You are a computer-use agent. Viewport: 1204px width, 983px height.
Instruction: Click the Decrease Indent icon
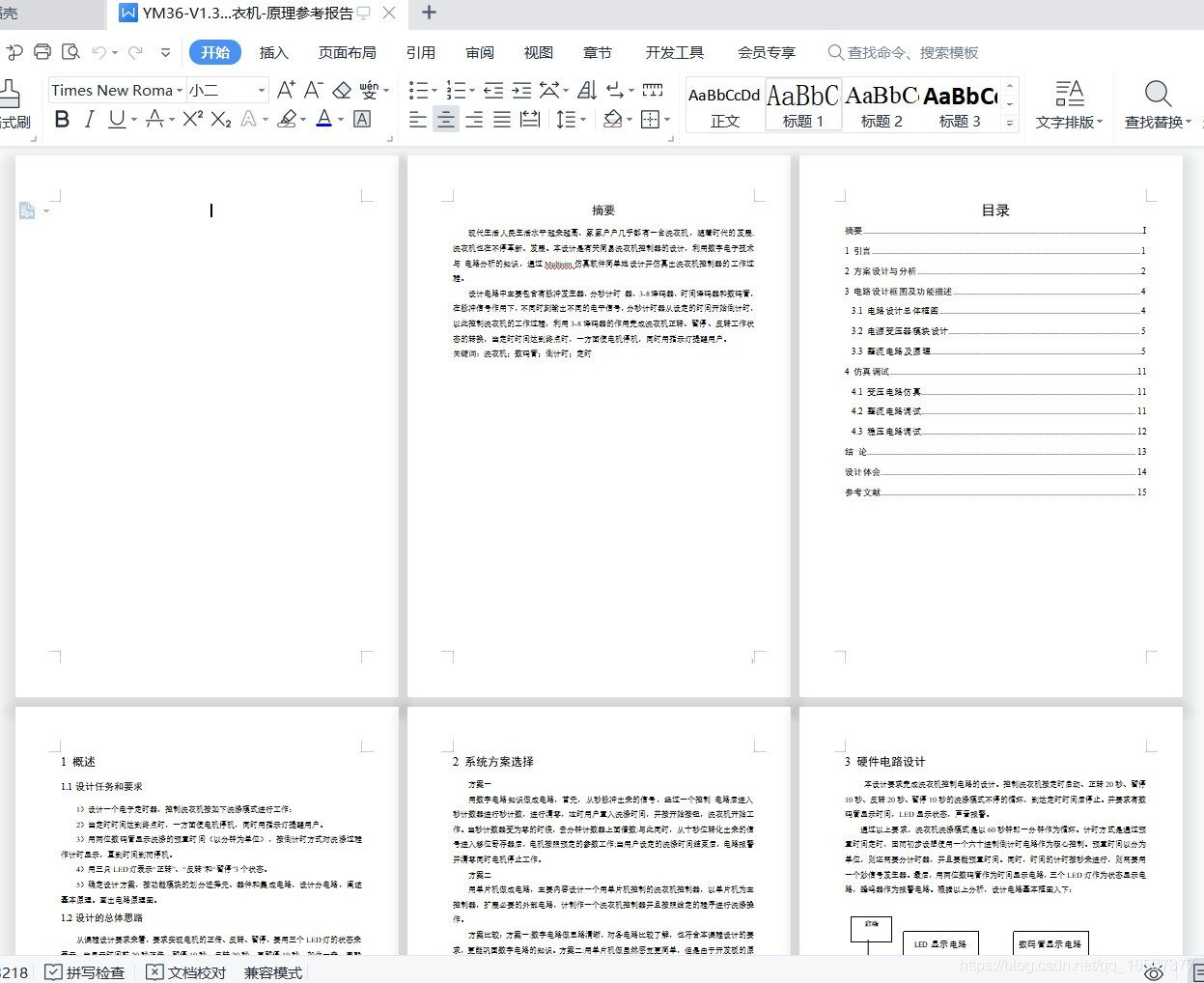pyautogui.click(x=493, y=90)
